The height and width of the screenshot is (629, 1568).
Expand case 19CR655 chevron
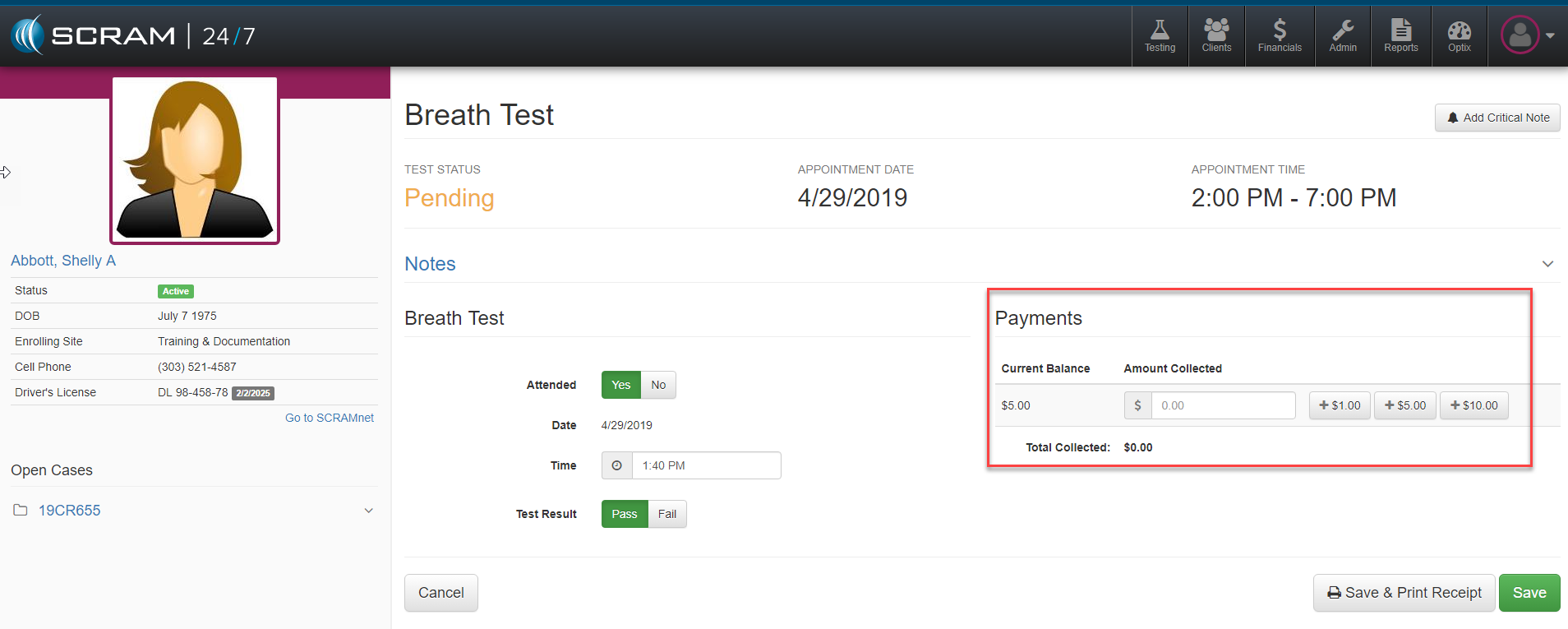pyautogui.click(x=369, y=511)
